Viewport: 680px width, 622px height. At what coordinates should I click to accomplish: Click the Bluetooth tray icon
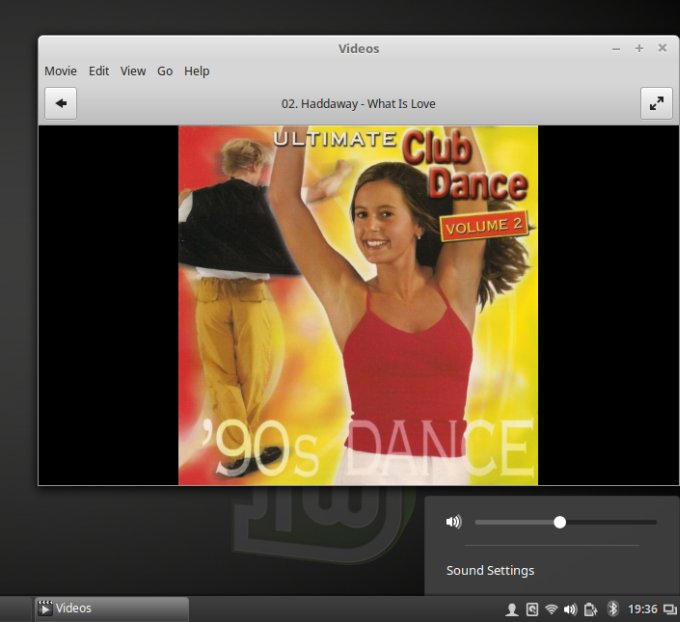point(613,609)
